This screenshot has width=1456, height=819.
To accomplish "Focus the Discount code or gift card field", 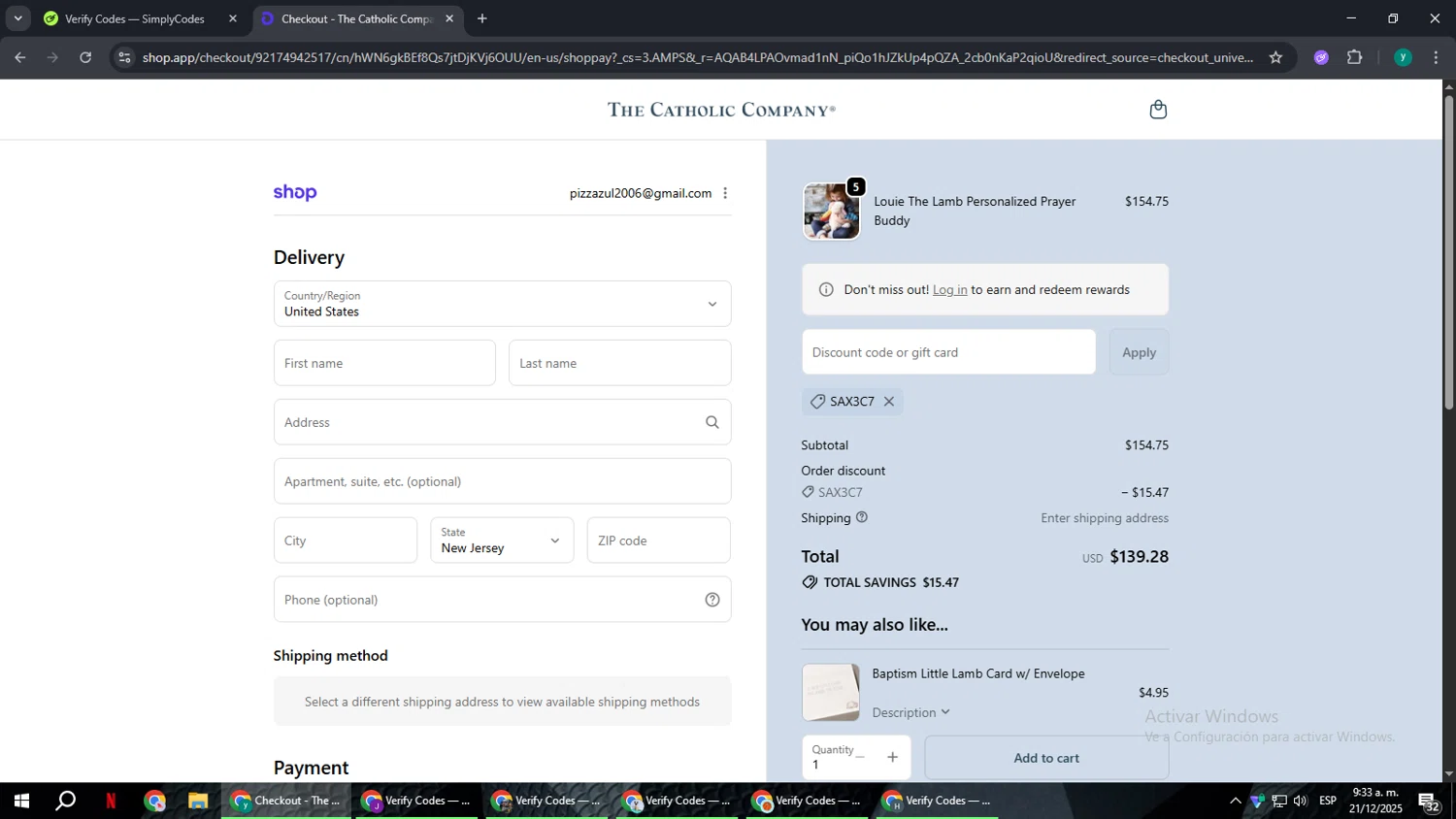I will (948, 352).
